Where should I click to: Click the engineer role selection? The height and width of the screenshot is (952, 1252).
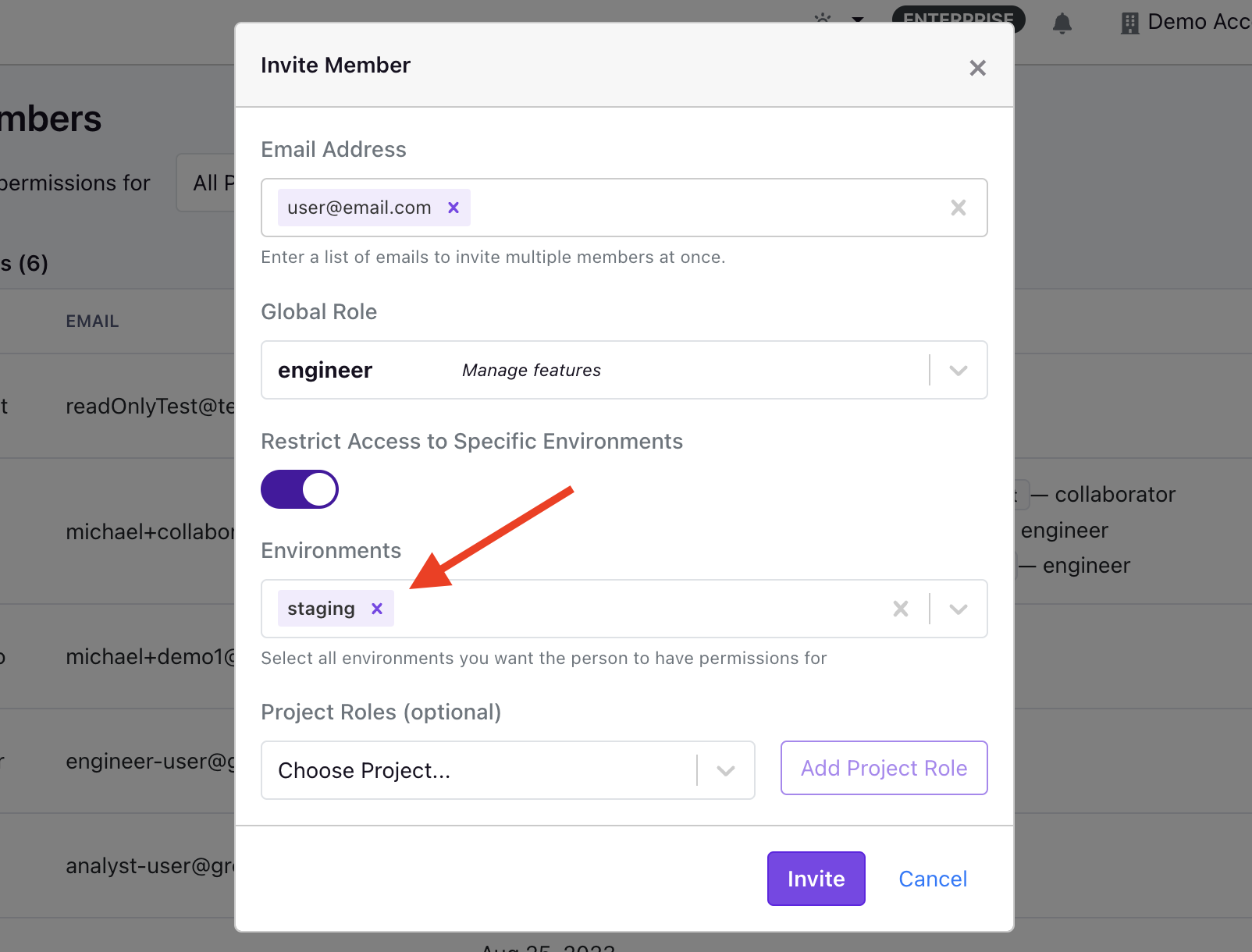click(x=325, y=370)
